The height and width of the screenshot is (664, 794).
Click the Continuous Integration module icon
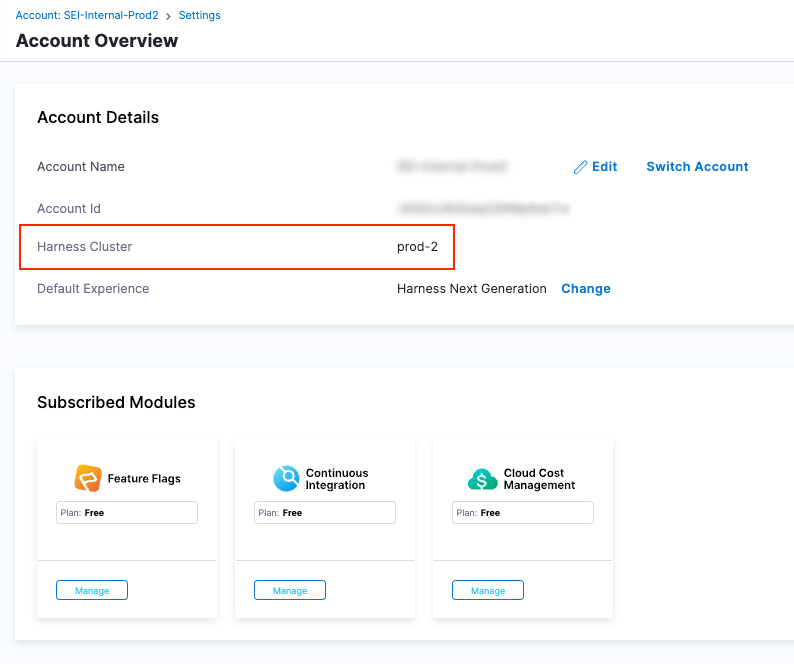tap(286, 479)
